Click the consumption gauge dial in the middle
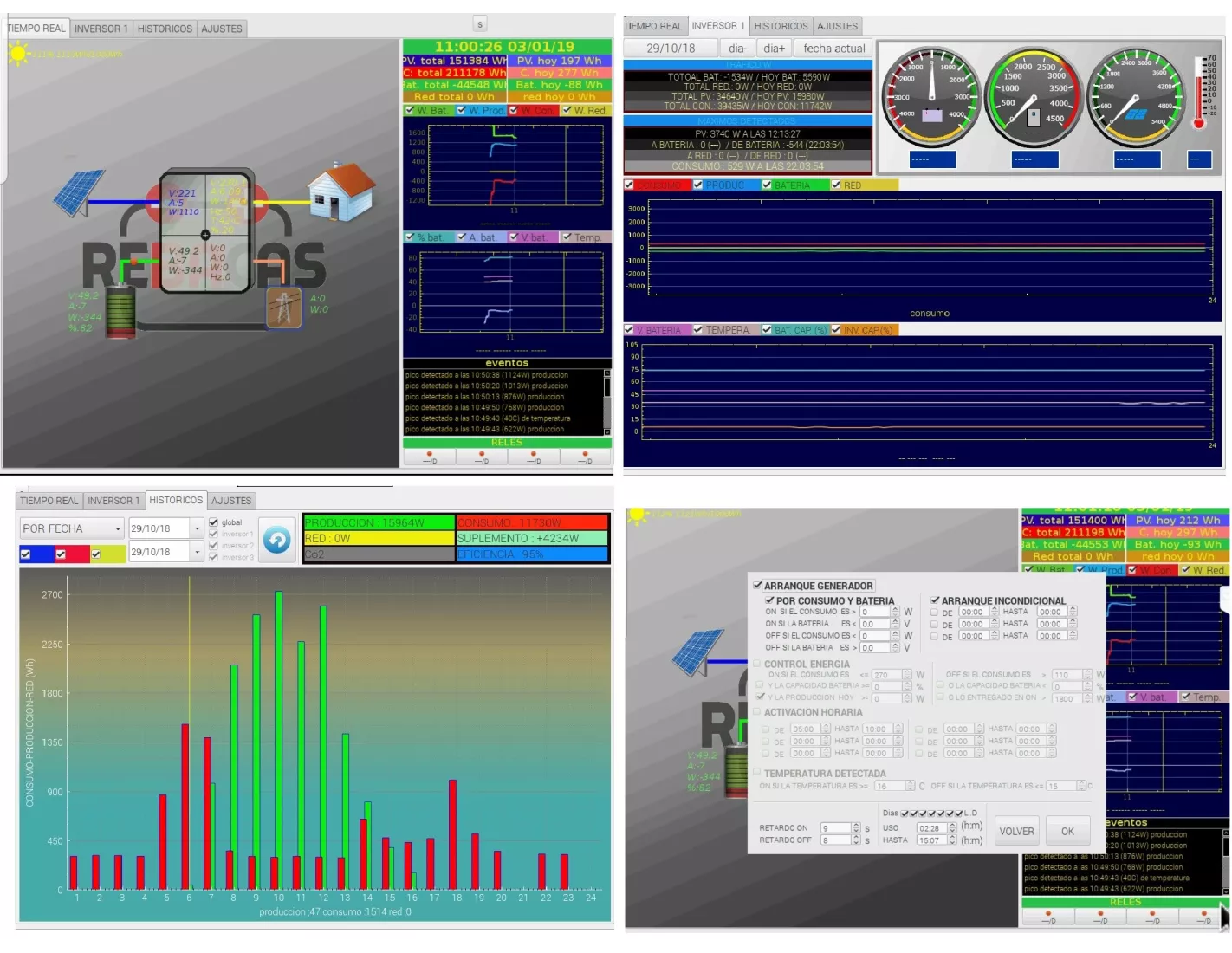This screenshot has height=953, width=1232. 1034,95
